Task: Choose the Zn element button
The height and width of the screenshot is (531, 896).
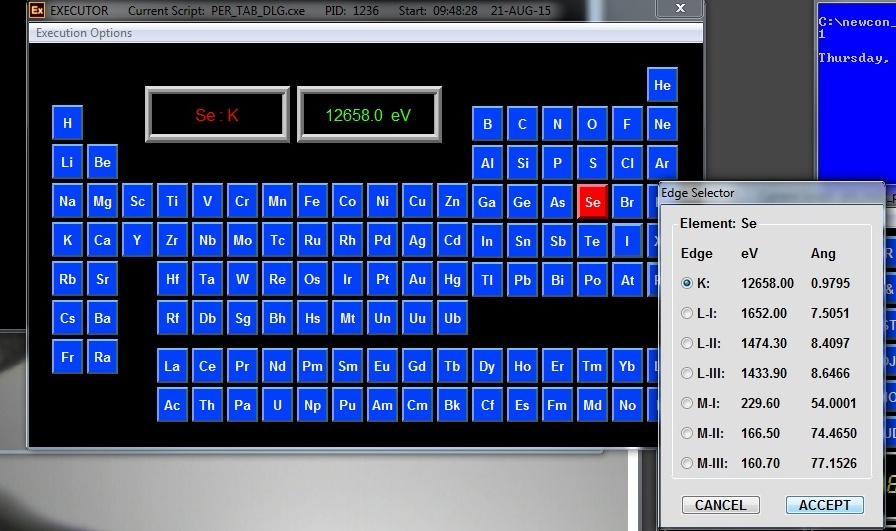Action: [x=452, y=202]
